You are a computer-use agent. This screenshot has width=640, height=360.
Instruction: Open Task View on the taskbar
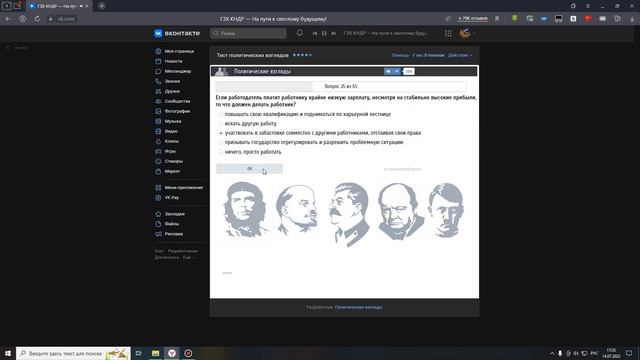[138, 353]
